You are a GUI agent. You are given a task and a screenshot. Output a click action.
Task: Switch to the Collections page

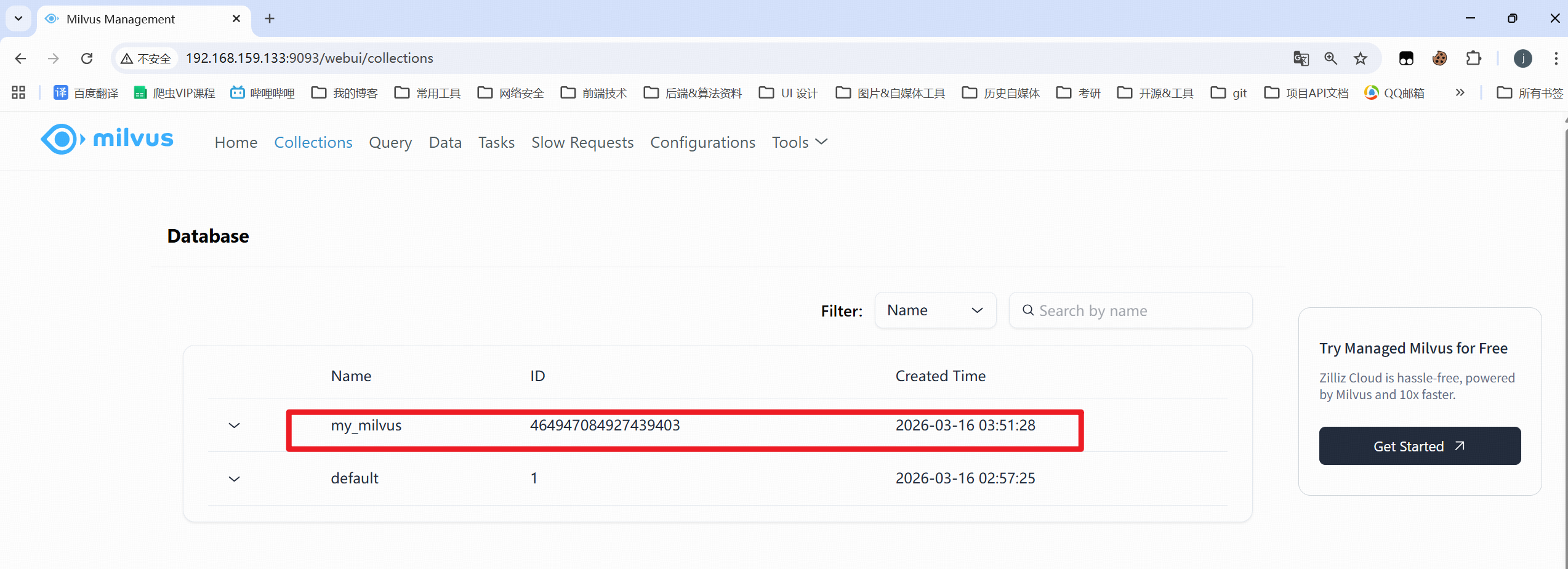coord(313,142)
